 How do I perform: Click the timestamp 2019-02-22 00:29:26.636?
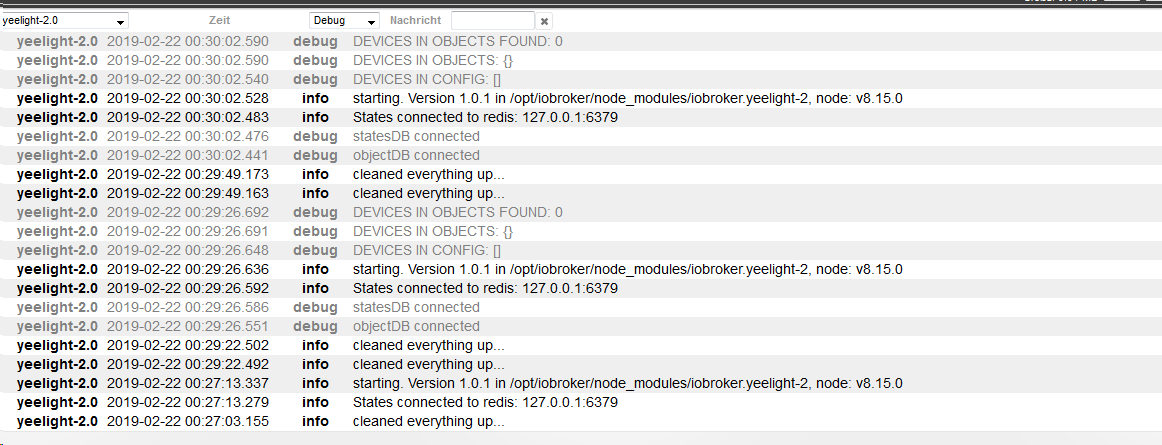(x=188, y=269)
